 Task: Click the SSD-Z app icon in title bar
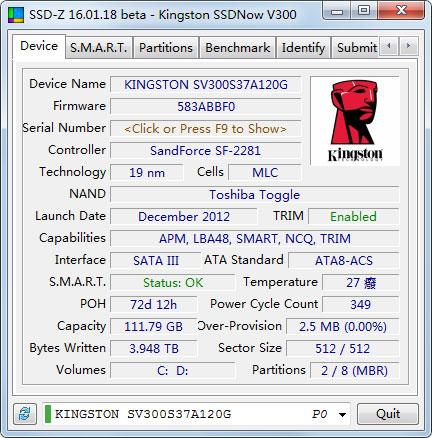(x=16, y=15)
